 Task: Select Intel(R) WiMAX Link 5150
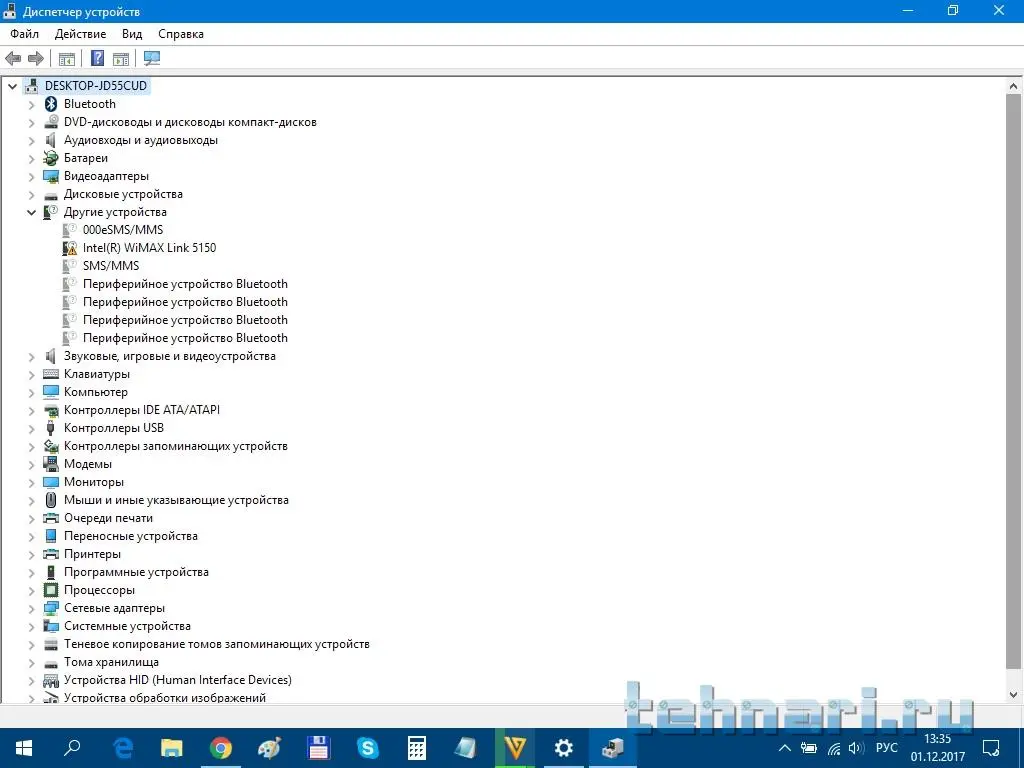pyautogui.click(x=149, y=248)
